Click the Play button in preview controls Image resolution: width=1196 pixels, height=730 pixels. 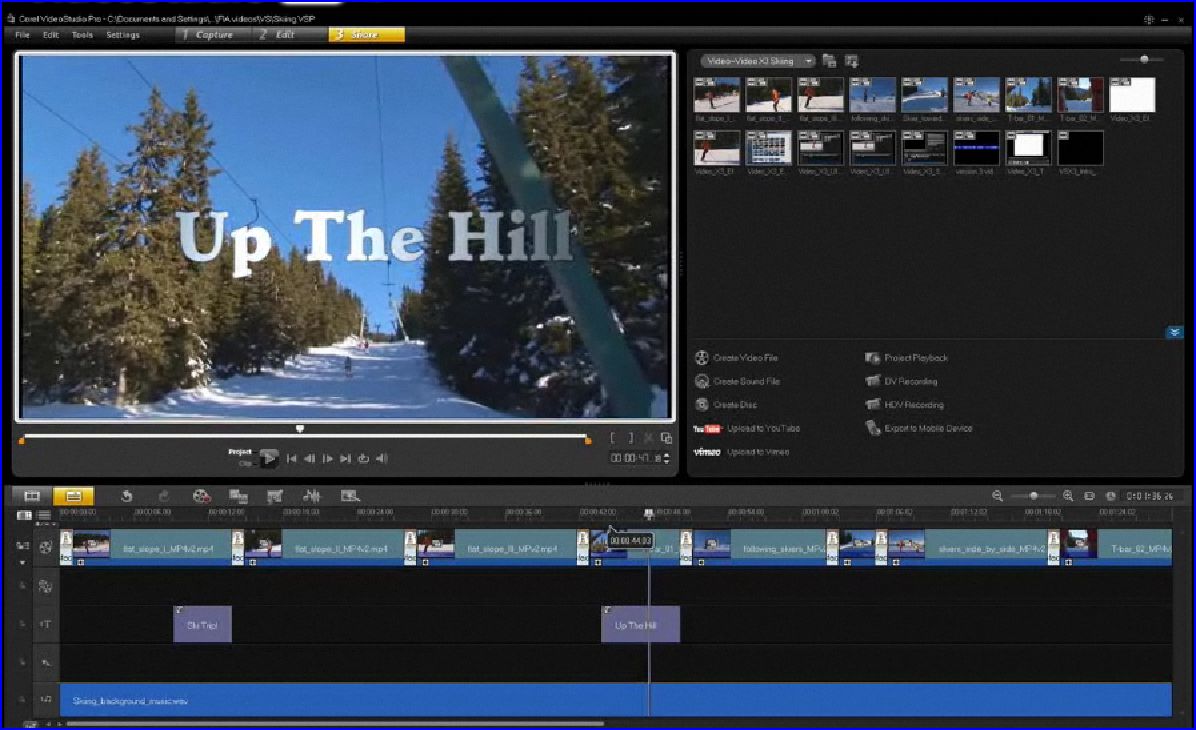click(x=268, y=458)
